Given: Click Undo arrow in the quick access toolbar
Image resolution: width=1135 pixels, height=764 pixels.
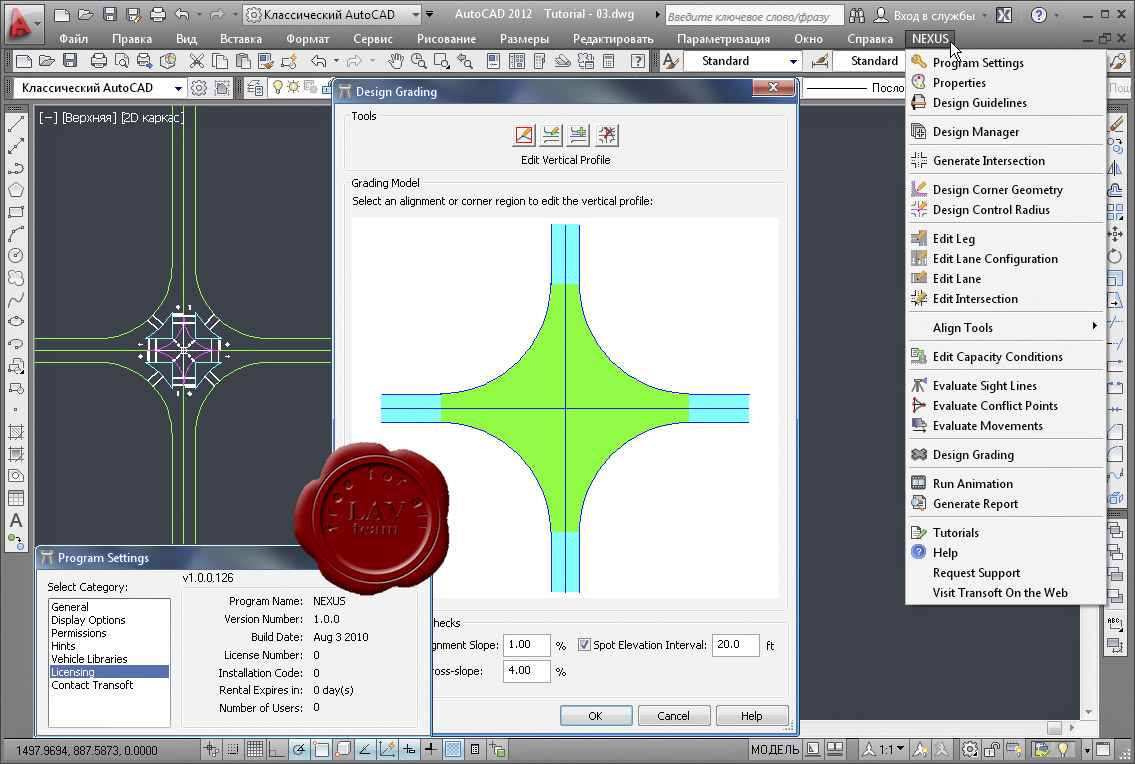Looking at the screenshot, I should click(182, 14).
